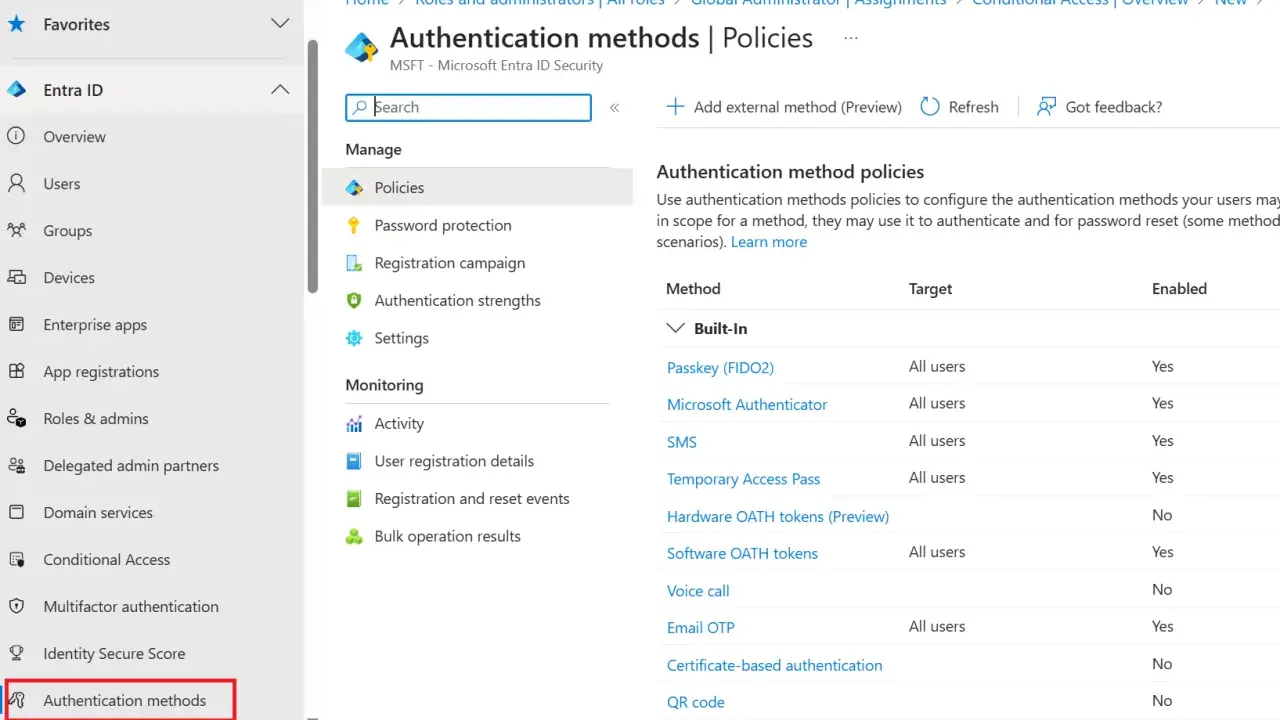This screenshot has width=1280, height=720.
Task: Click the Favorites star icon
Action: [x=16, y=24]
